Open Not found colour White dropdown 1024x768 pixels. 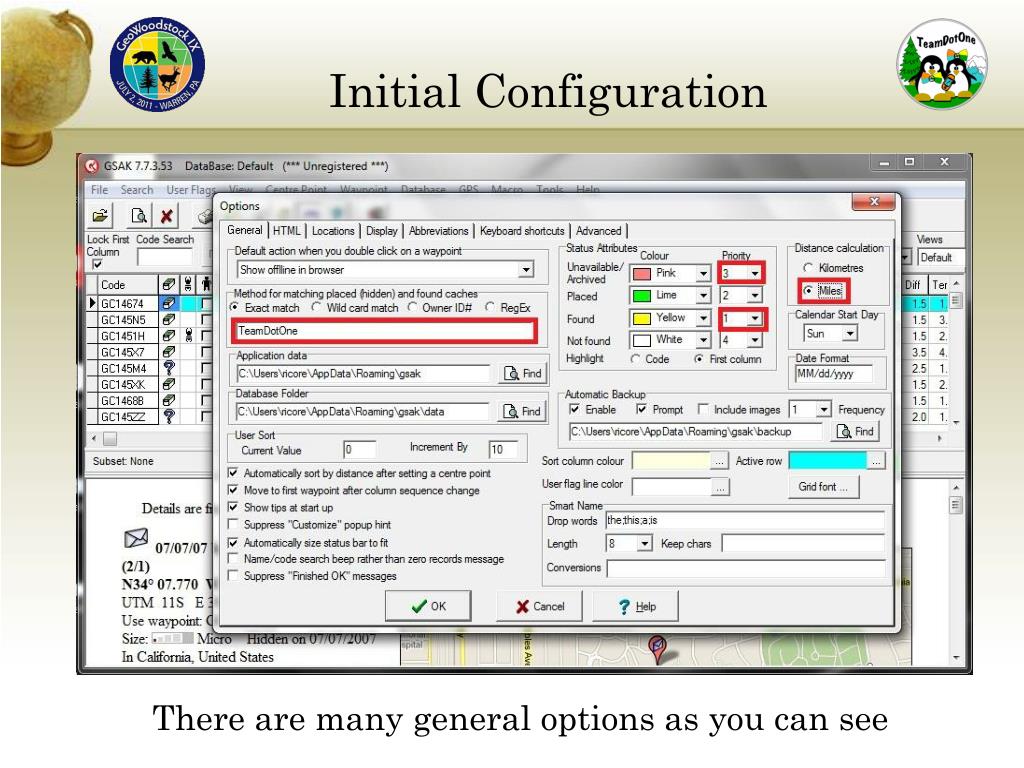click(x=703, y=340)
